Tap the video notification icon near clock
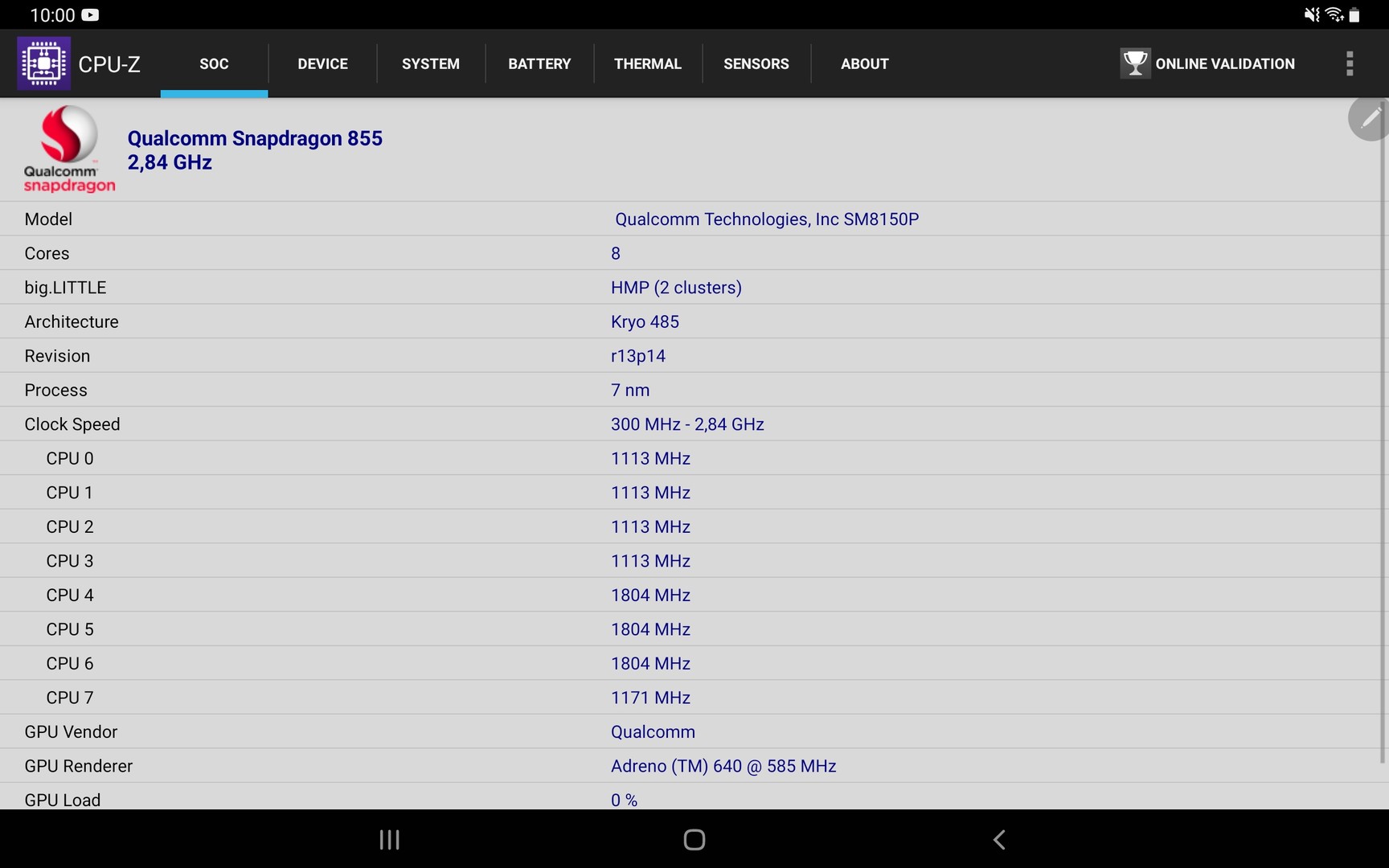This screenshot has width=1389, height=868. [x=91, y=14]
